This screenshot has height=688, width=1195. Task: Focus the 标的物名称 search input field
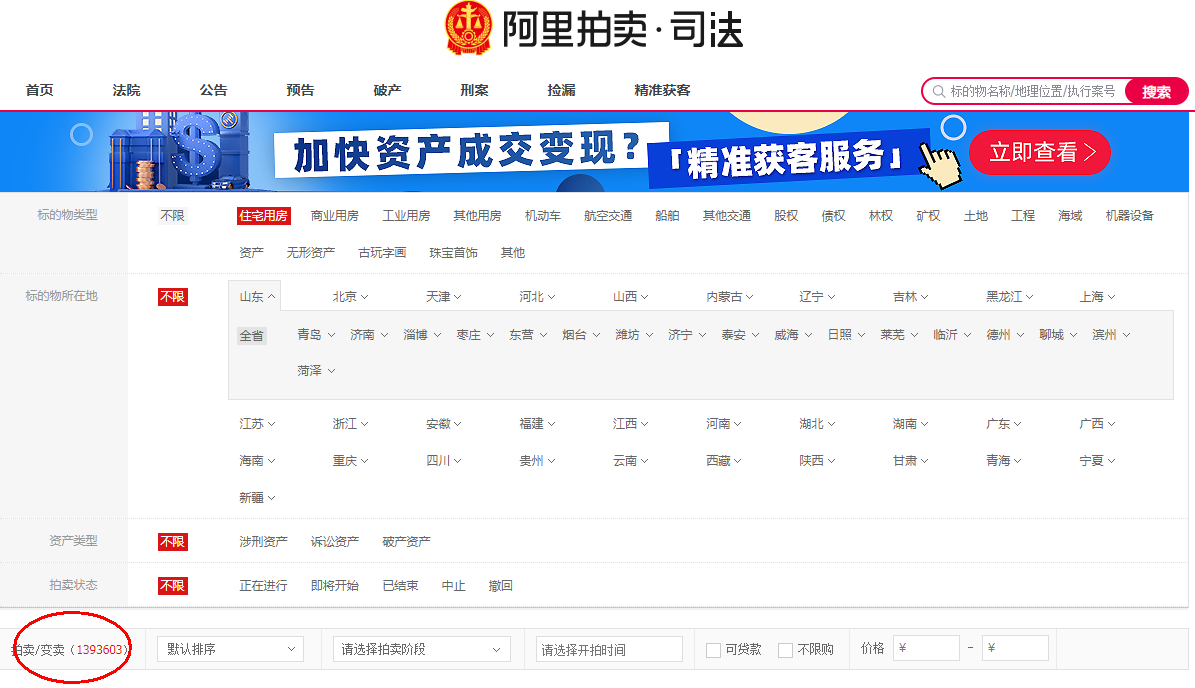coord(1033,91)
